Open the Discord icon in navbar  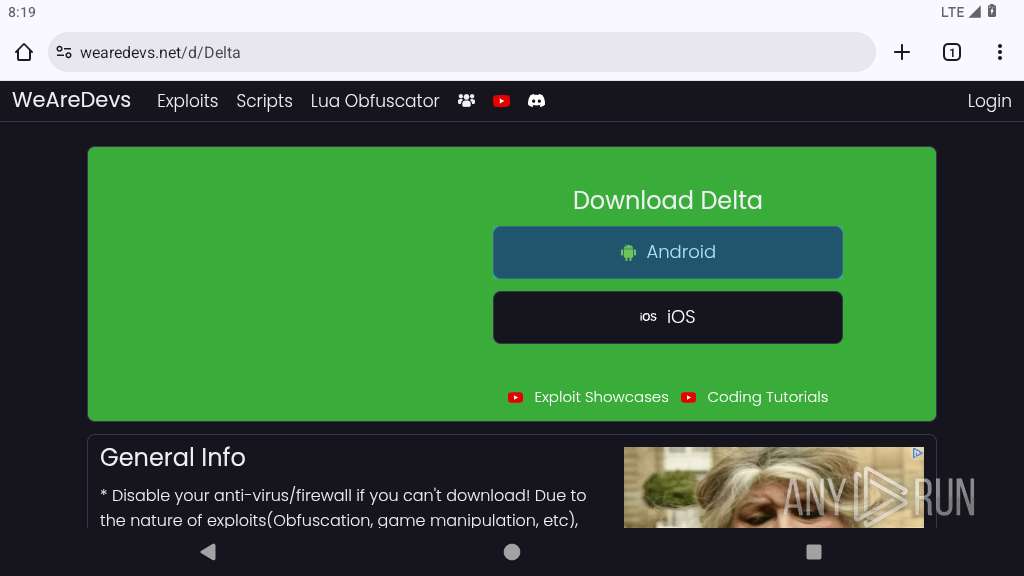(x=536, y=101)
